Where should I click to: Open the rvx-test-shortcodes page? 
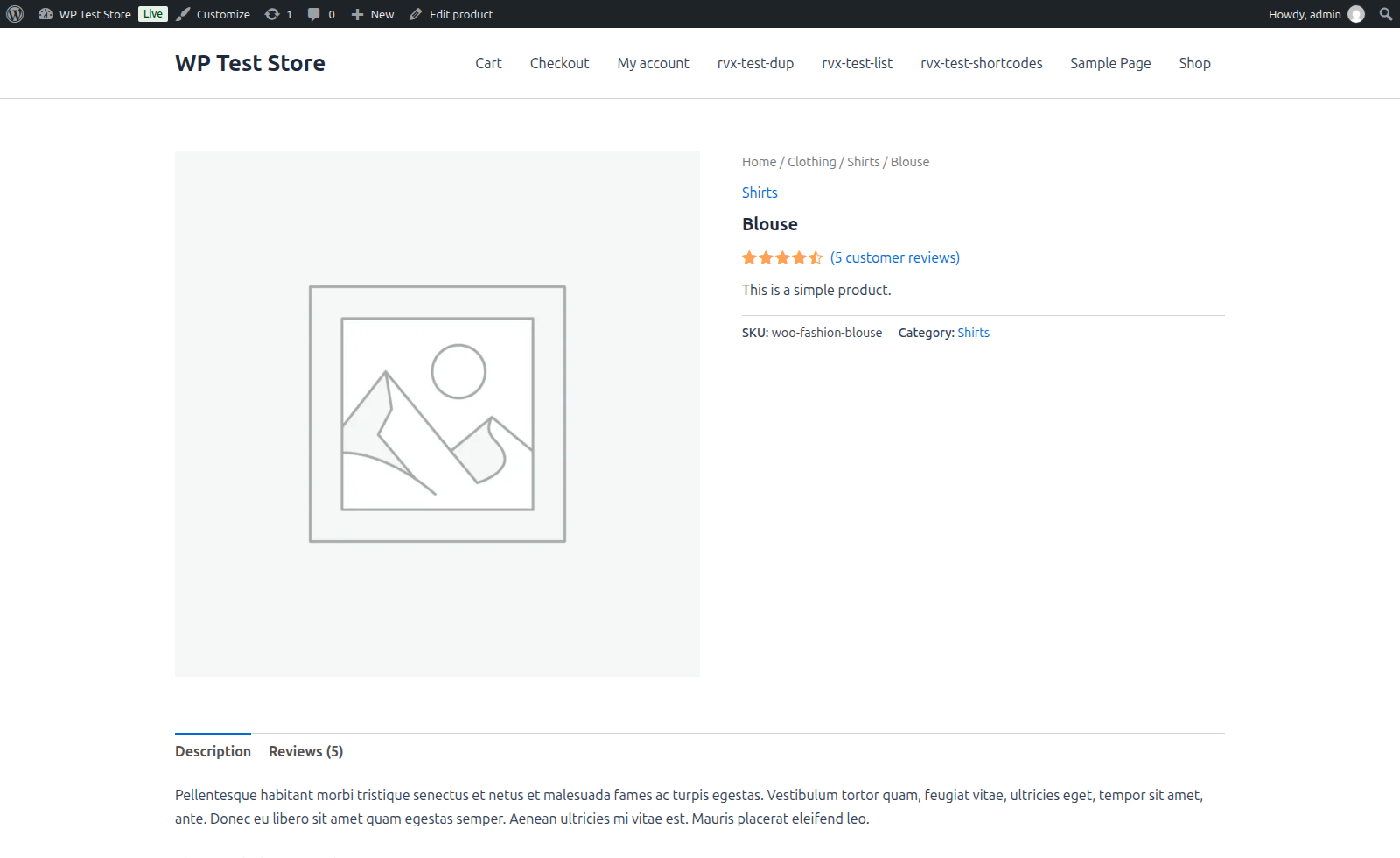coord(981,63)
